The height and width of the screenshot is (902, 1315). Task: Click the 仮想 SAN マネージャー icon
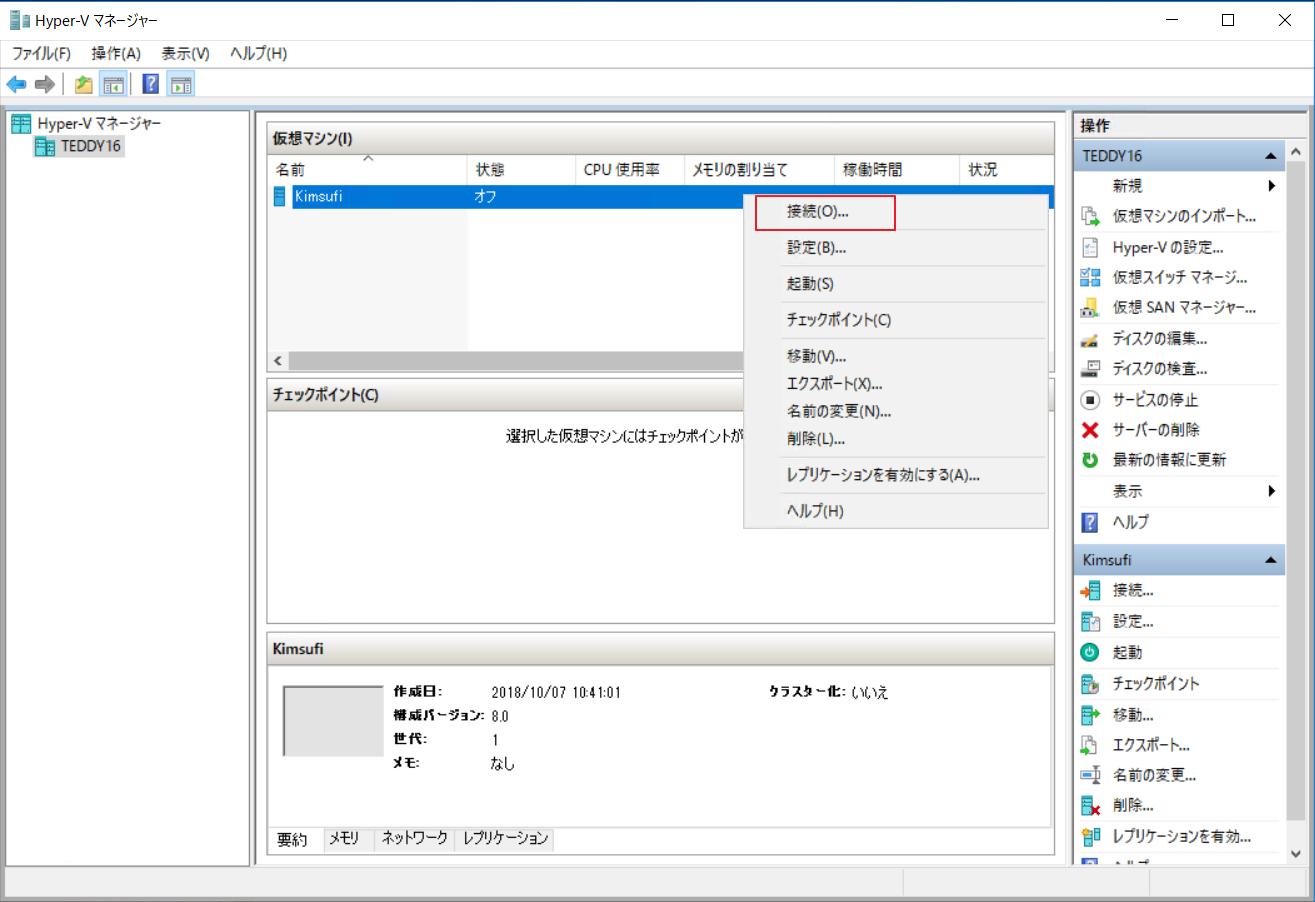click(x=1090, y=307)
